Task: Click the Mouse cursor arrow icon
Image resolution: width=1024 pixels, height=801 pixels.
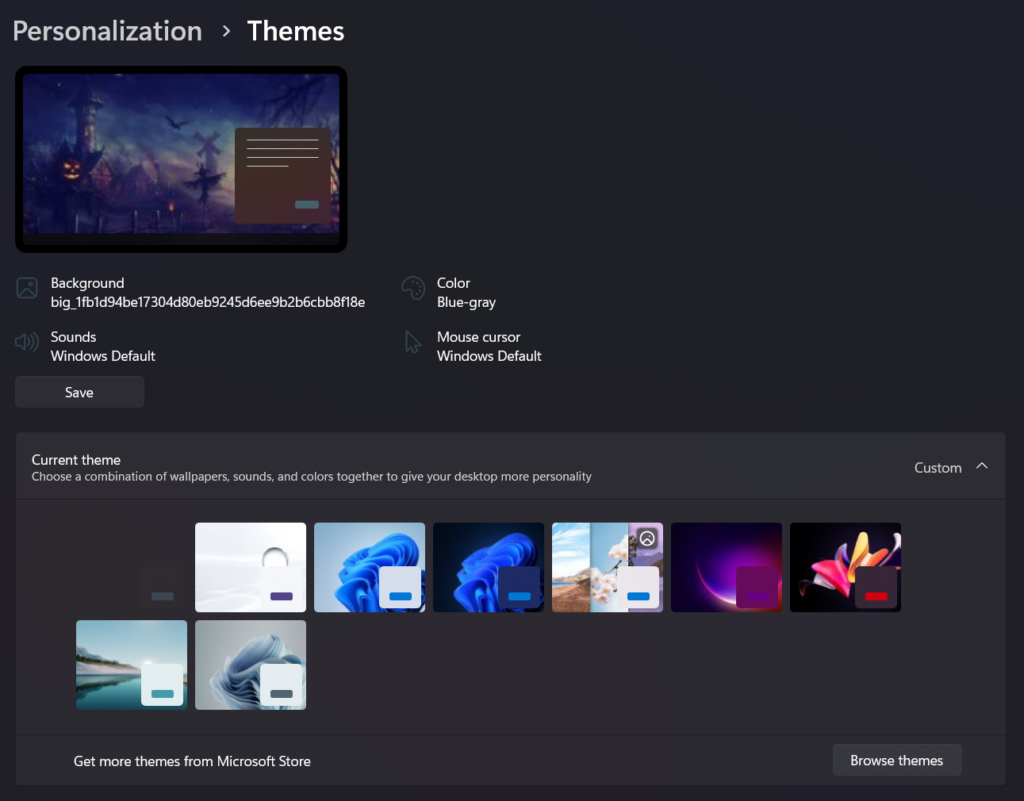Action: tap(413, 344)
